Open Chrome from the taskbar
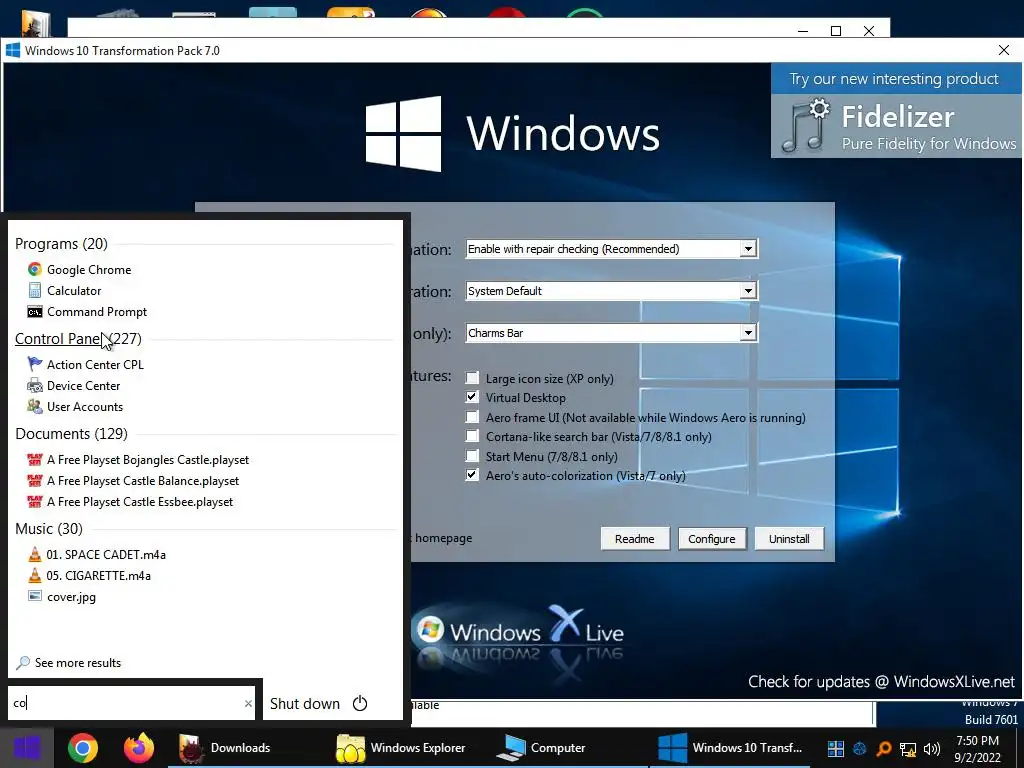1024x768 pixels. point(82,748)
